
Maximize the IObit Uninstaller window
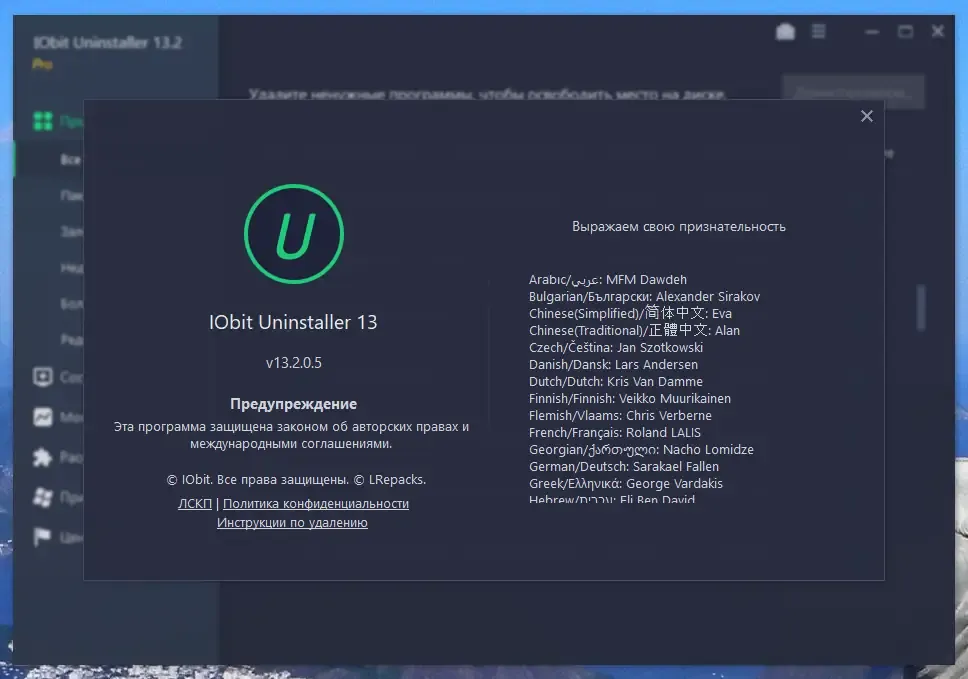tap(905, 31)
